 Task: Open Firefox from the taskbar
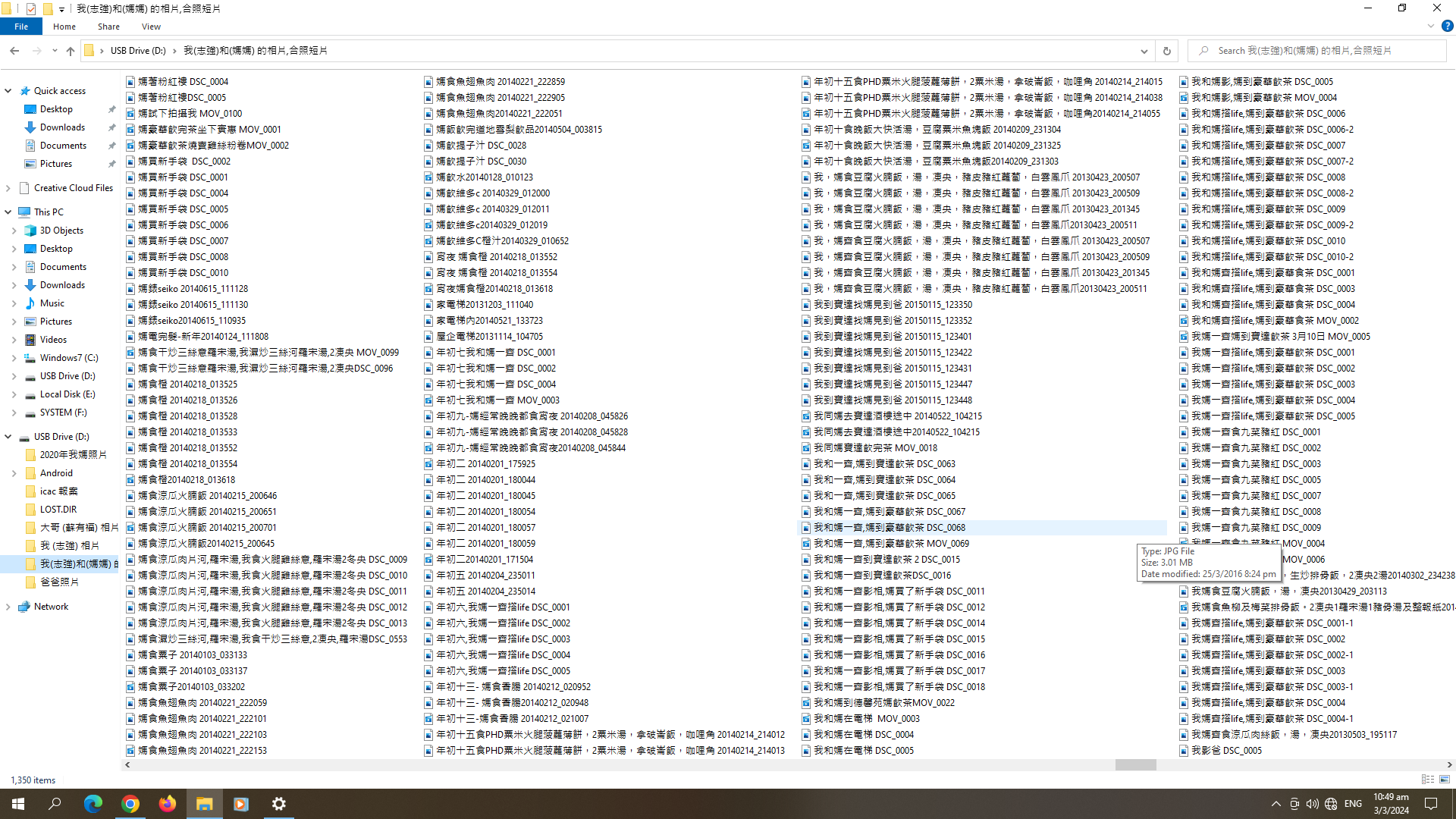(167, 804)
